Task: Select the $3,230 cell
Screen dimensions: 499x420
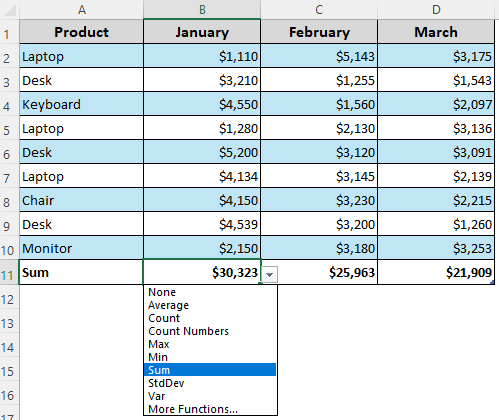Action: [319, 200]
